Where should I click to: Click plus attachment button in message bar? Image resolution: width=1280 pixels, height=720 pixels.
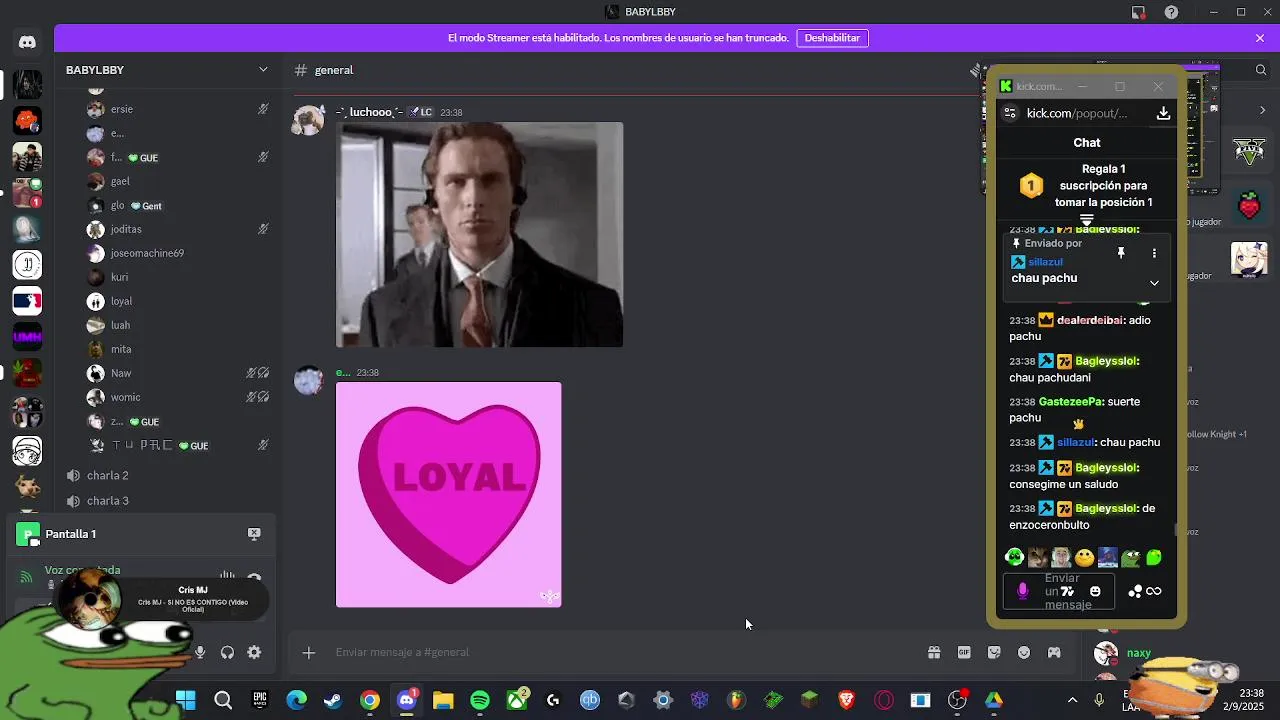point(309,652)
